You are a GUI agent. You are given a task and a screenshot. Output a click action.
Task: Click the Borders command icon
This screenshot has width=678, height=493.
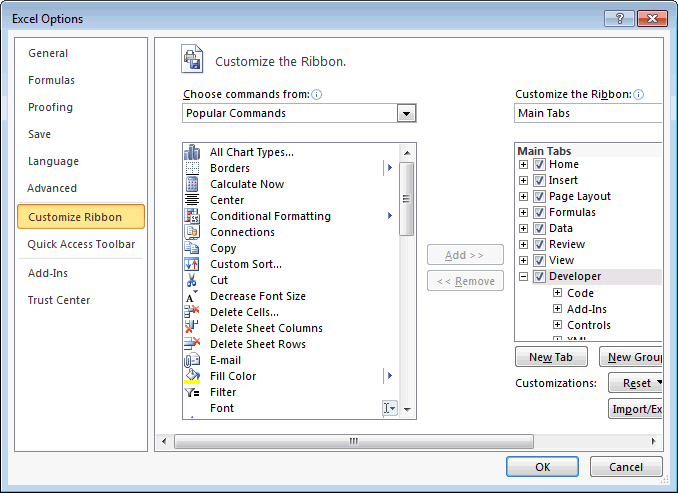click(192, 168)
